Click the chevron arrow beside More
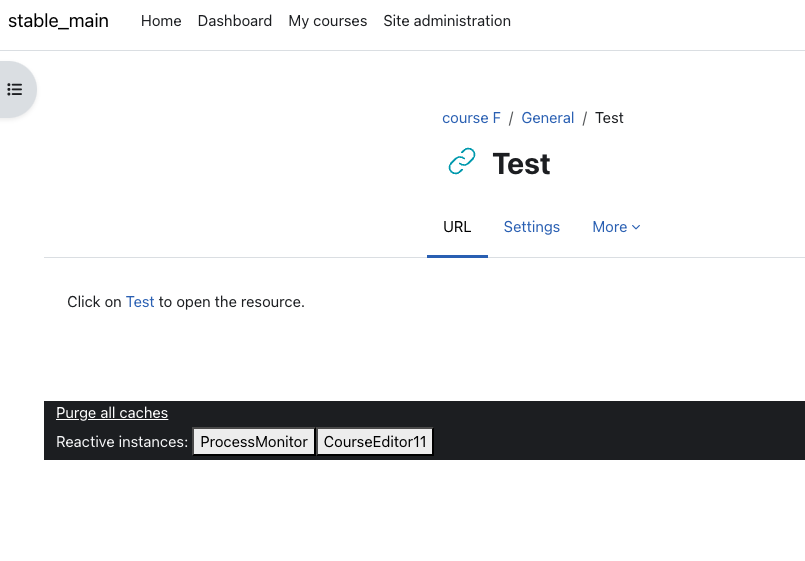The width and height of the screenshot is (805, 561). click(x=636, y=227)
